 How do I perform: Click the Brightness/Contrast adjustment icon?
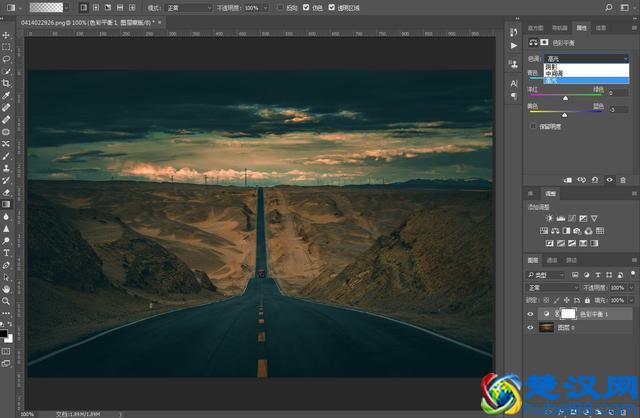coord(549,217)
